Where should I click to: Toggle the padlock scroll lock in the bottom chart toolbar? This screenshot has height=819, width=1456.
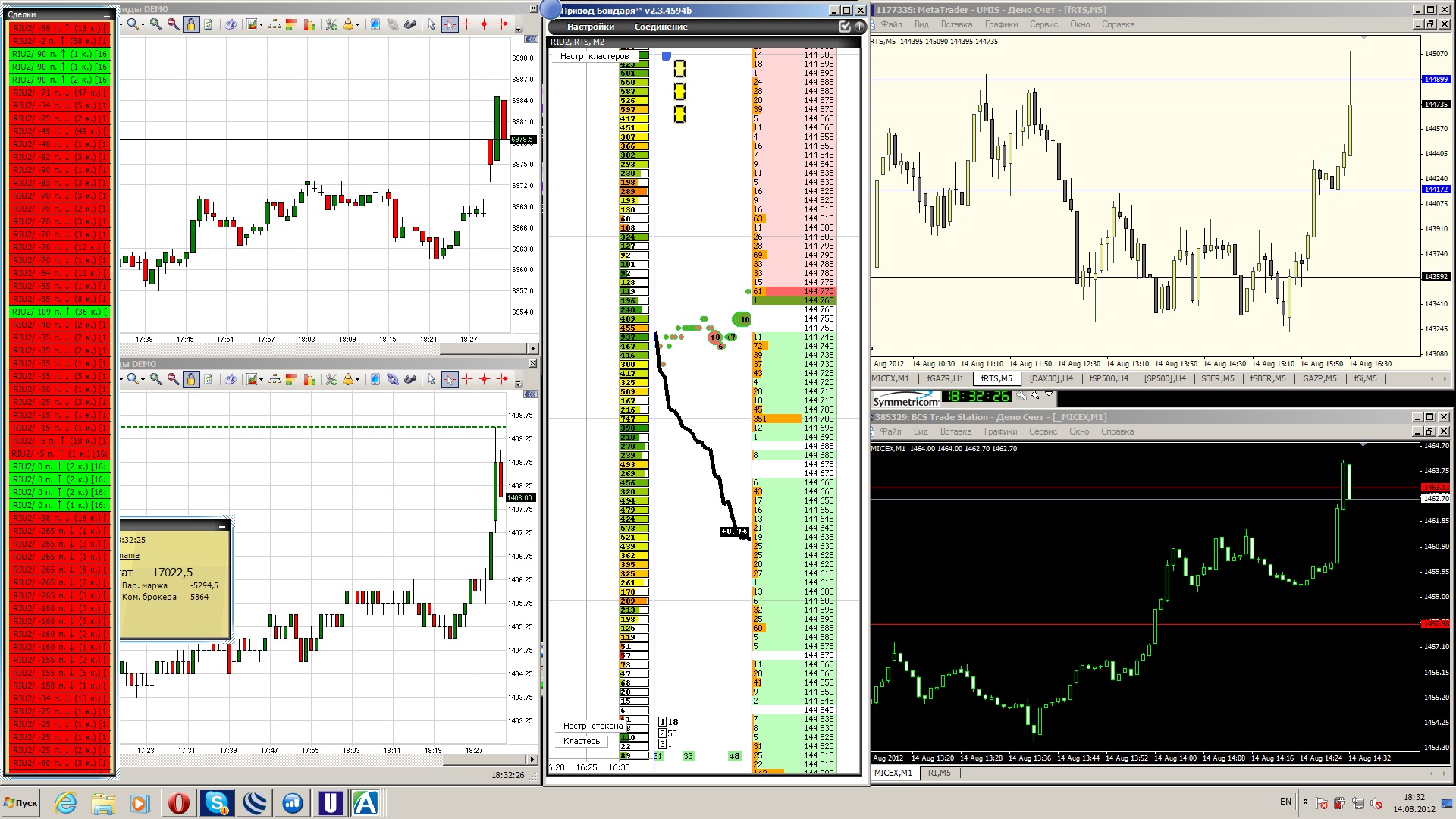[x=190, y=379]
